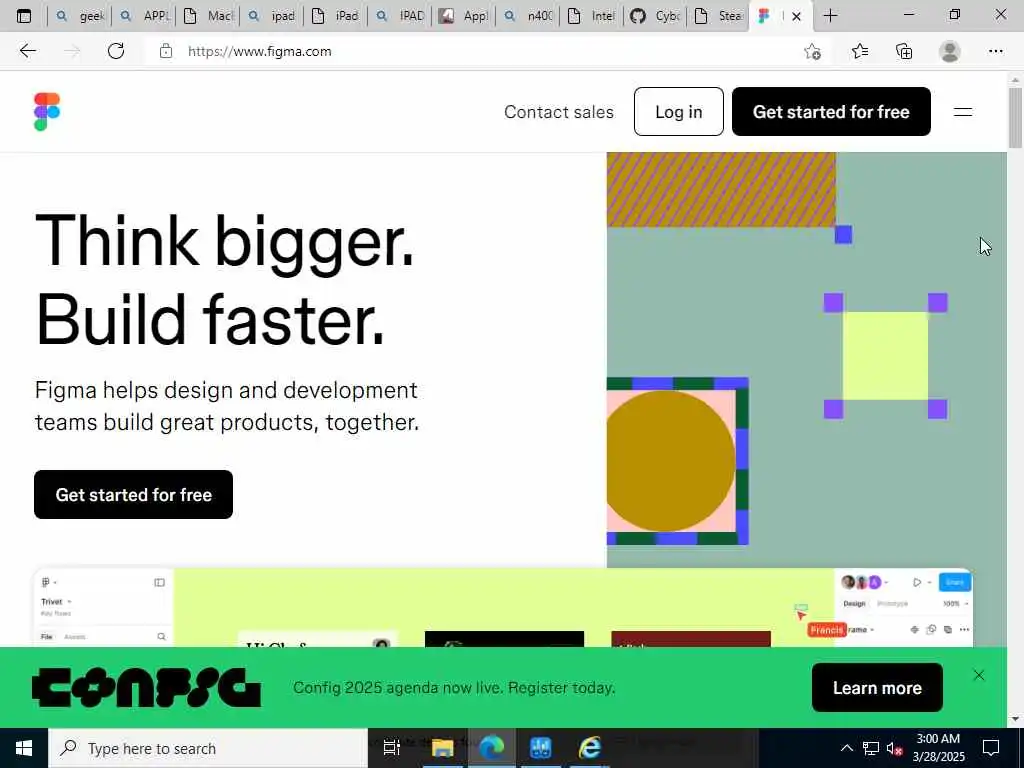The width and height of the screenshot is (1024, 768).
Task: Add this page to favorites with the star-plus icon
Action: click(812, 52)
